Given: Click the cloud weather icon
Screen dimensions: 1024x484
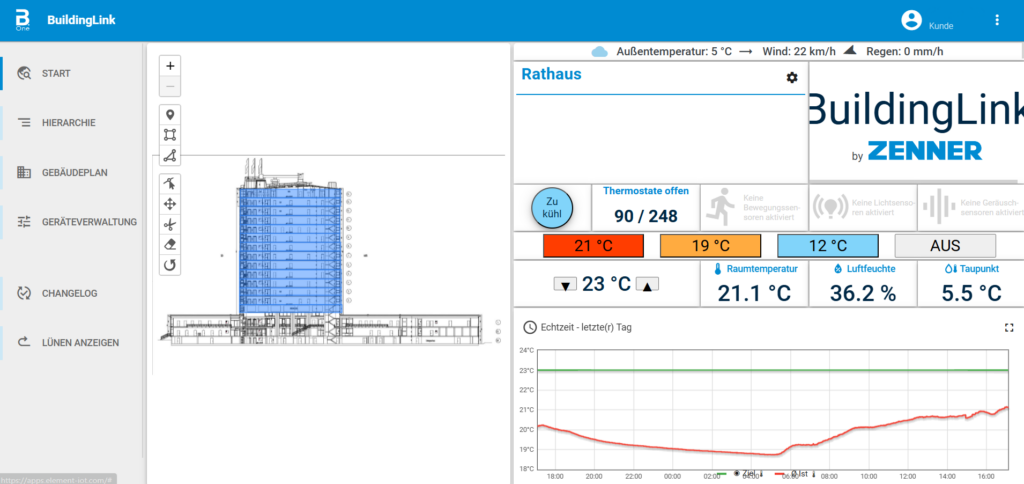Looking at the screenshot, I should tap(600, 52).
